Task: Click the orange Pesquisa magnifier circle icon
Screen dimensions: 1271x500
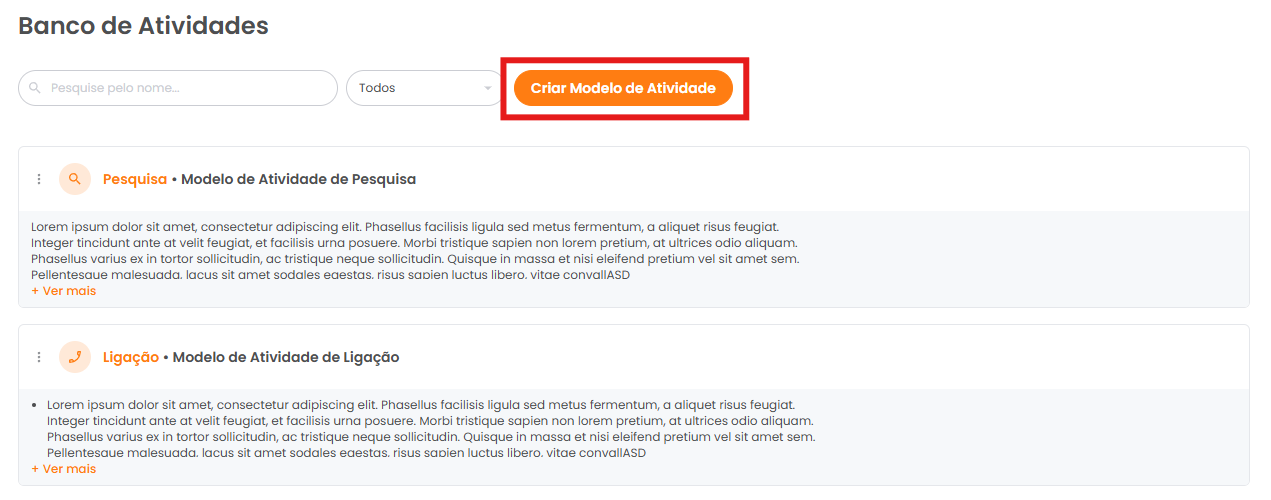Action: [x=75, y=179]
